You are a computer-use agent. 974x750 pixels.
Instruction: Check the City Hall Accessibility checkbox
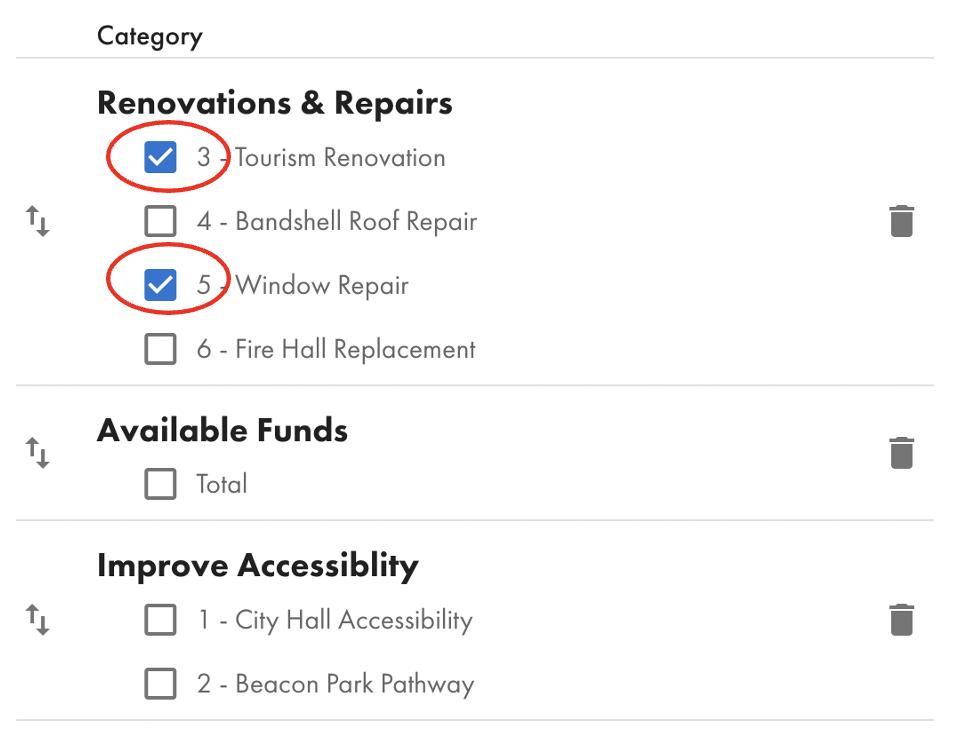tap(160, 620)
